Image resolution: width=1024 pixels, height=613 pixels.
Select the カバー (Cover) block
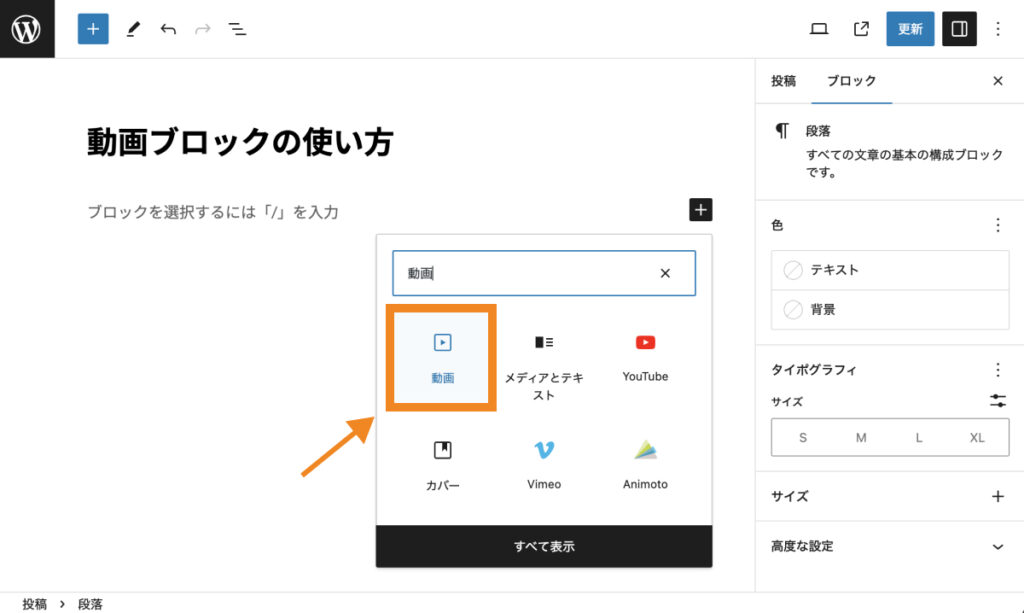[442, 462]
